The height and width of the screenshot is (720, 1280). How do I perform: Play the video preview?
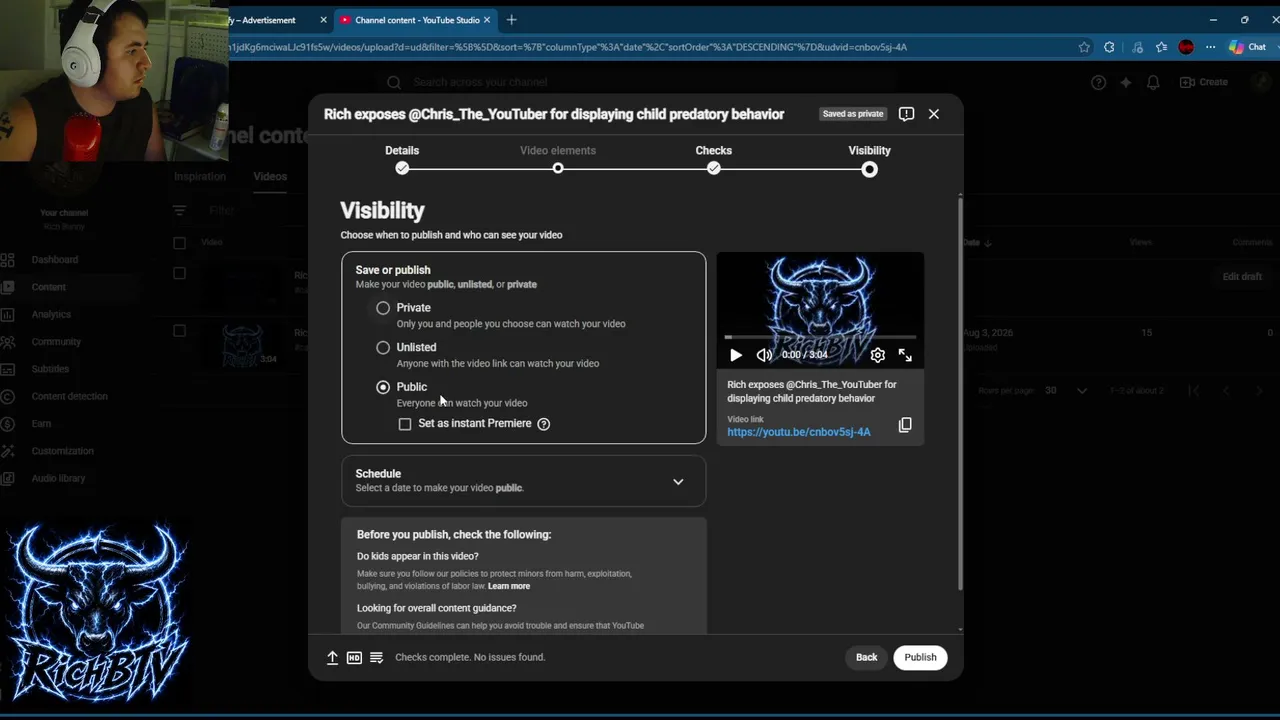(736, 355)
